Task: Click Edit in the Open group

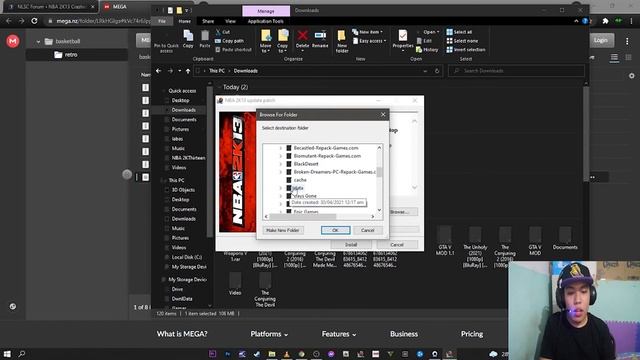Action: tap(424, 41)
